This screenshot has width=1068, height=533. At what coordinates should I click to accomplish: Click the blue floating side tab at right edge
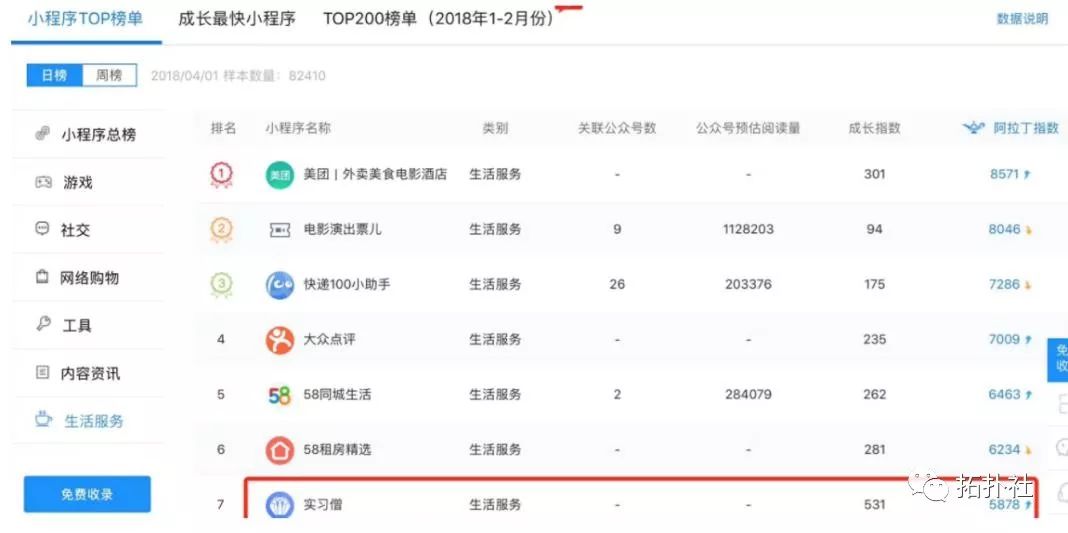(1058, 359)
